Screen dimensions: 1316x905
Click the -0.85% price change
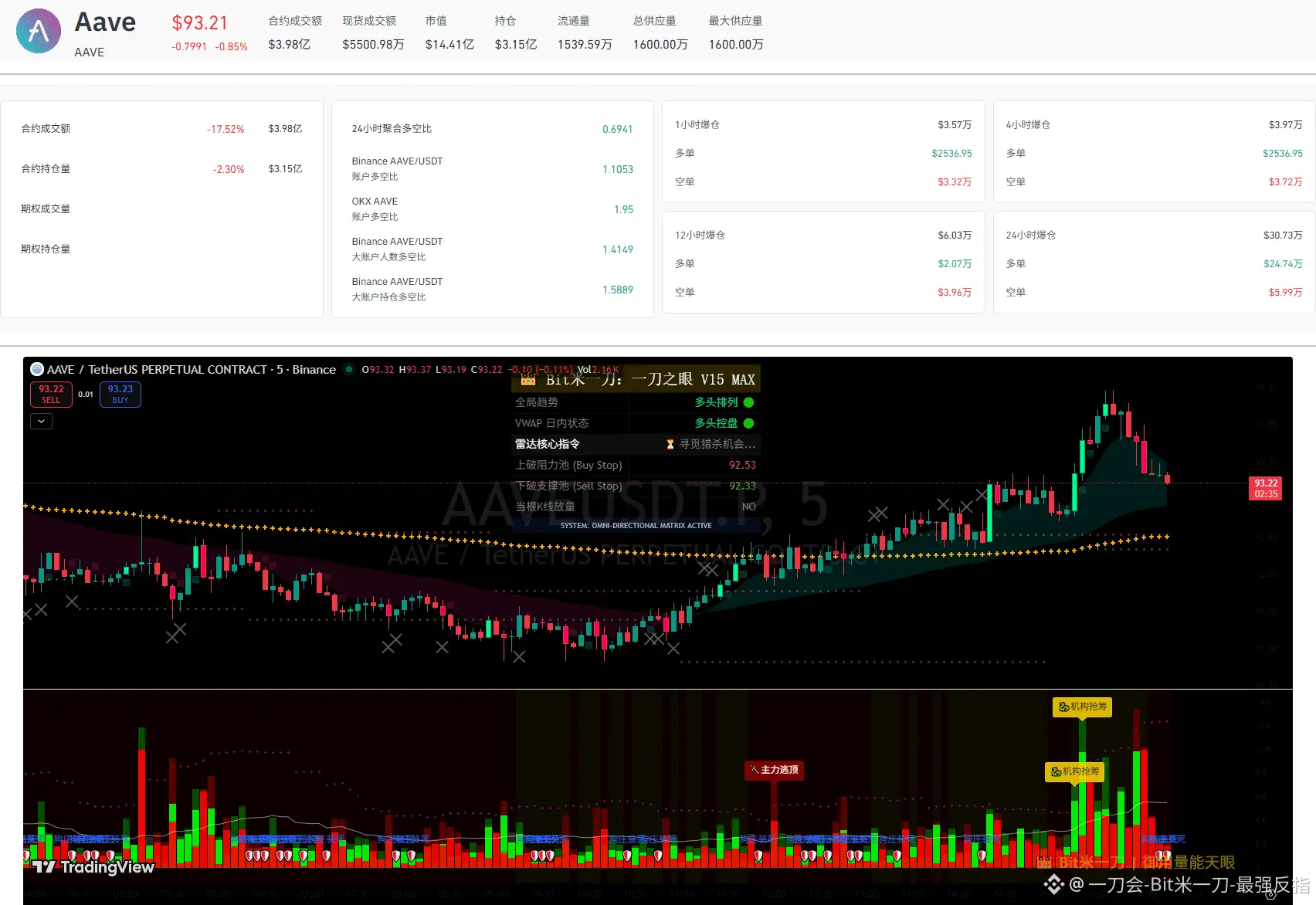pos(232,46)
